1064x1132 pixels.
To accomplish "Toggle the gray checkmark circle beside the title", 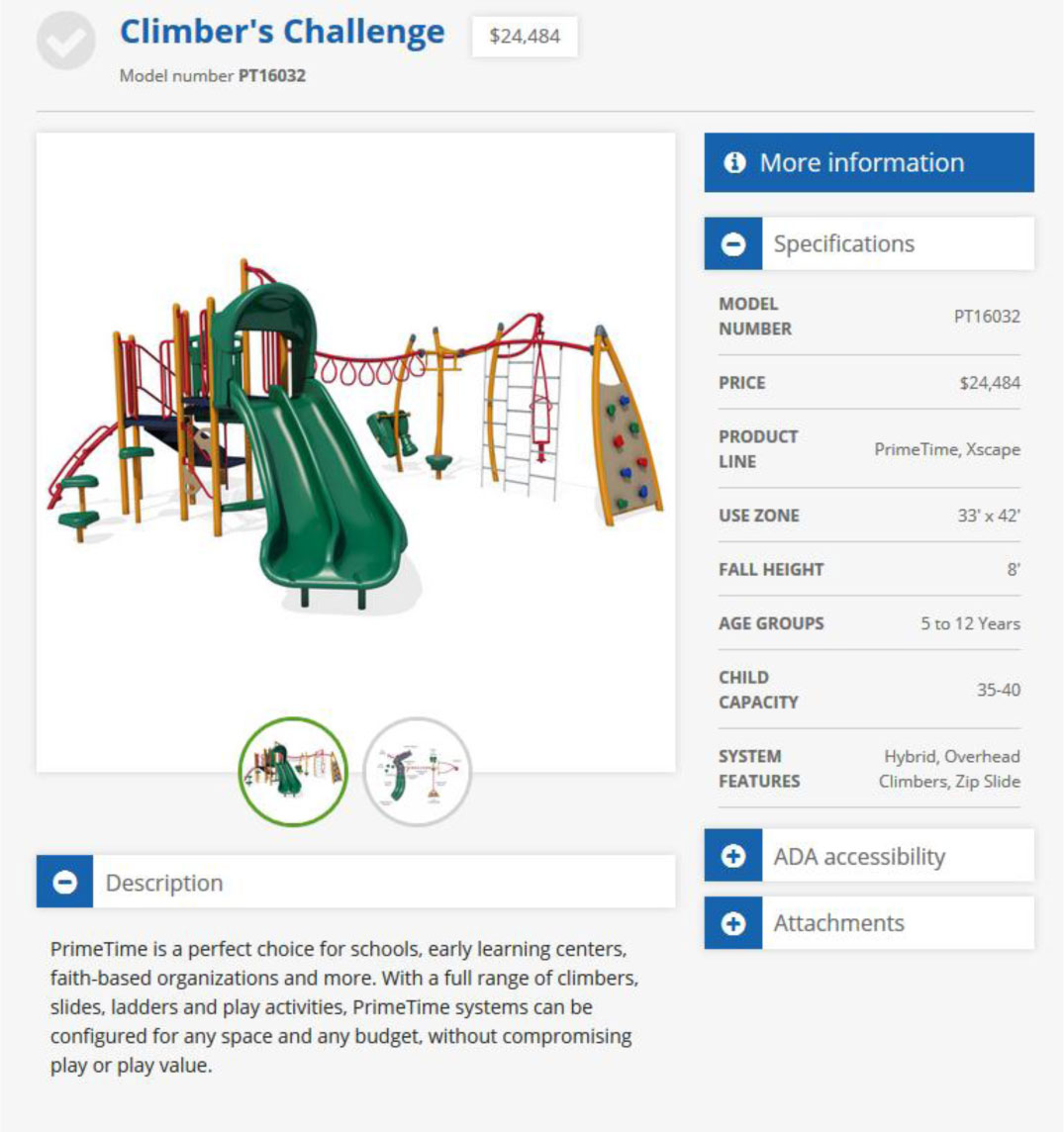I will click(65, 42).
